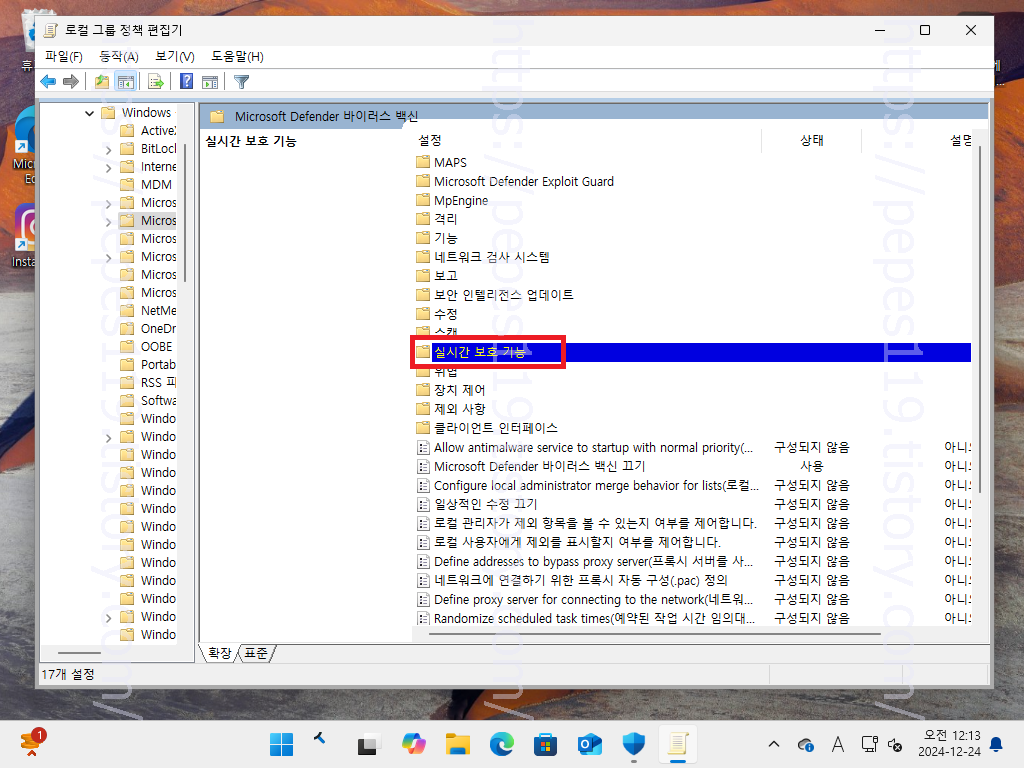This screenshot has width=1024, height=768.
Task: Click the Back arrow toolbar icon
Action: click(48, 82)
